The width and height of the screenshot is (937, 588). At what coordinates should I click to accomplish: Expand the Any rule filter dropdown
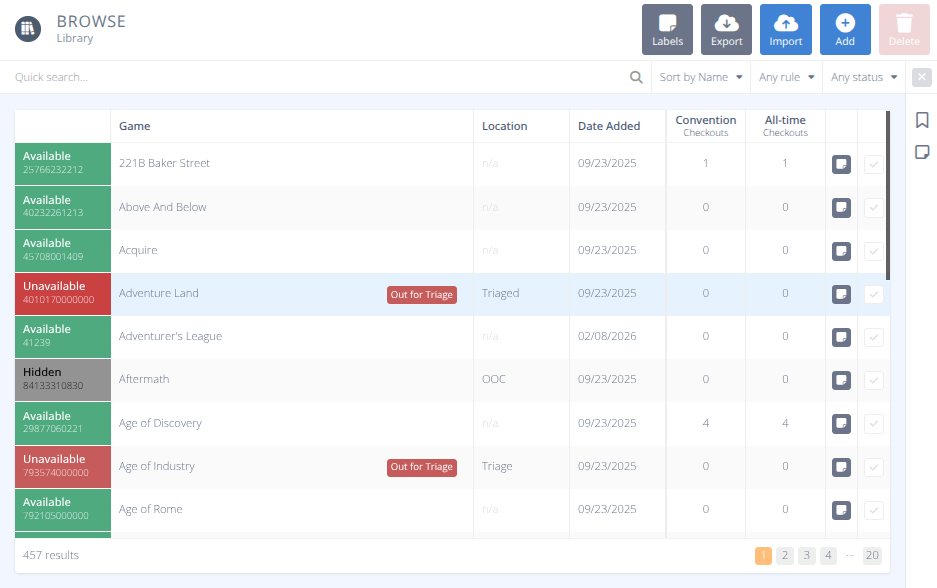[786, 77]
